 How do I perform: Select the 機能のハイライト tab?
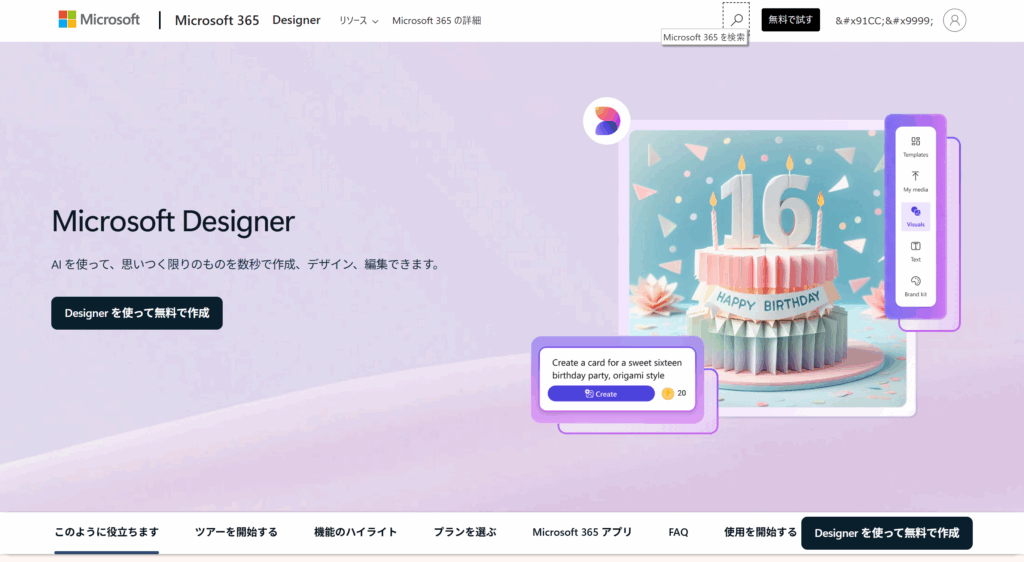click(355, 533)
